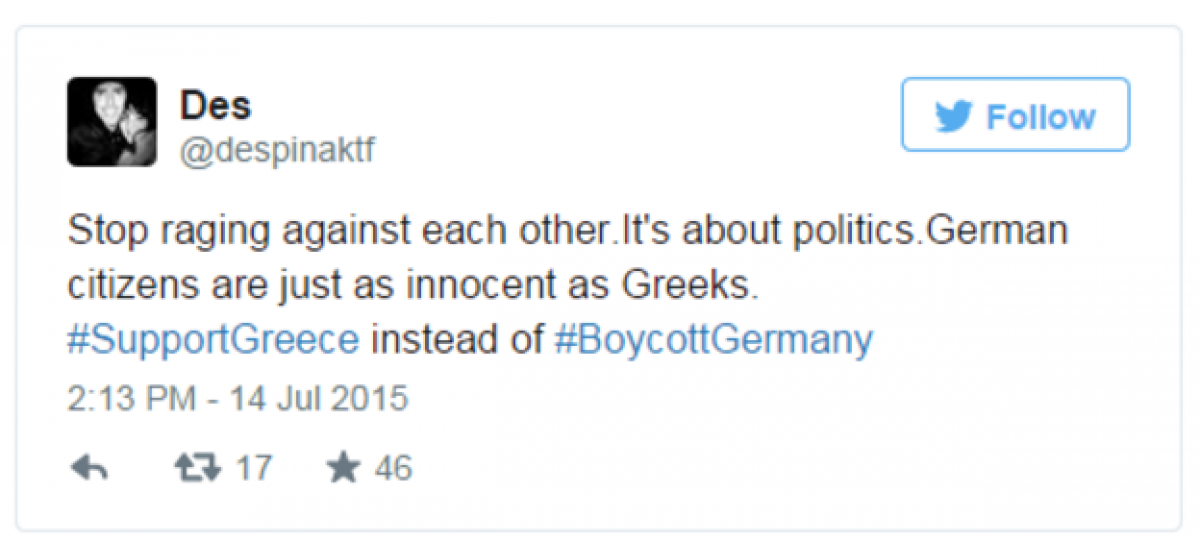
Task: Click the favorites count 46
Action: click(393, 468)
